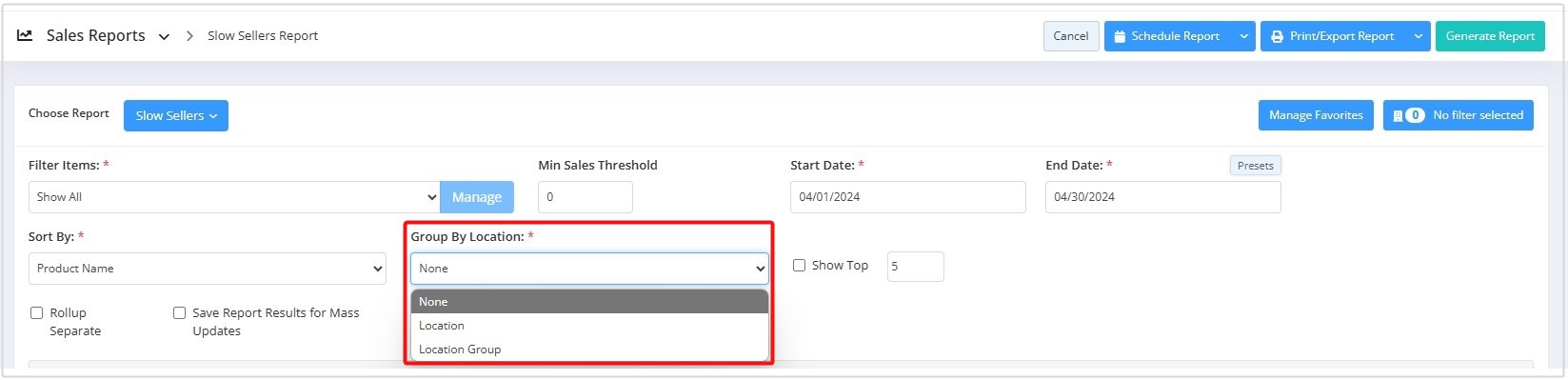
Task: Open the Print/Export Report dropdown arrow
Action: click(x=1419, y=36)
